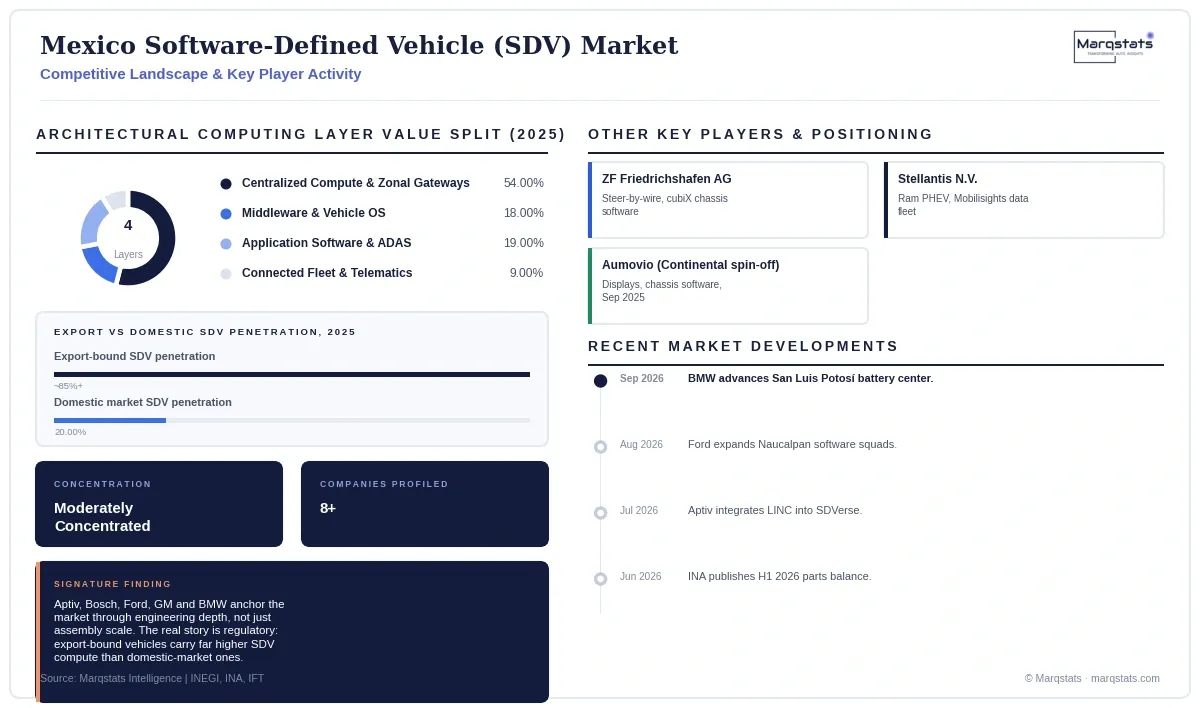This screenshot has width=1200, height=708.
Task: Click the 'Jul 2026' date label
Action: [x=639, y=510]
